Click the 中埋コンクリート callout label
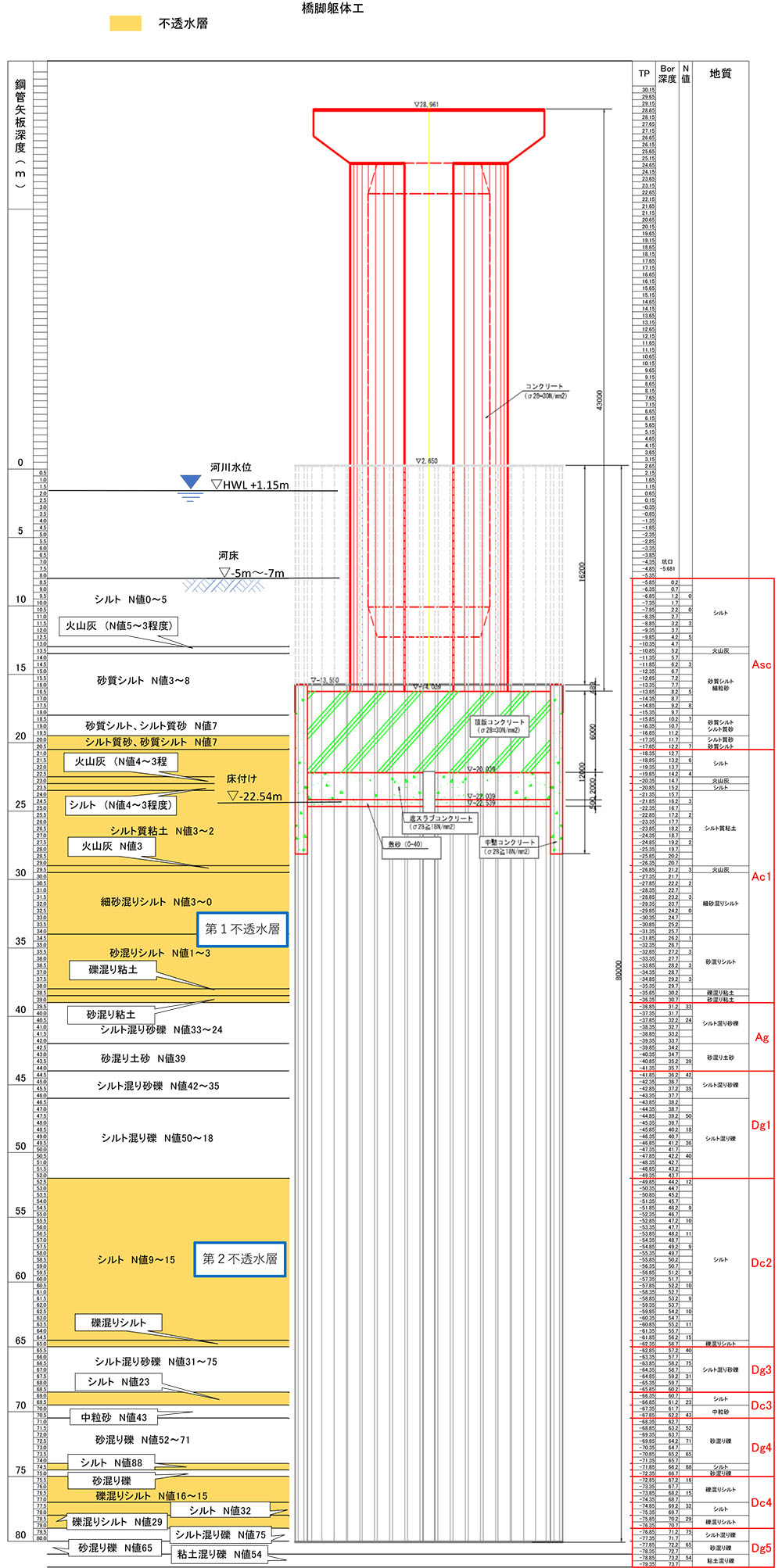 (509, 847)
